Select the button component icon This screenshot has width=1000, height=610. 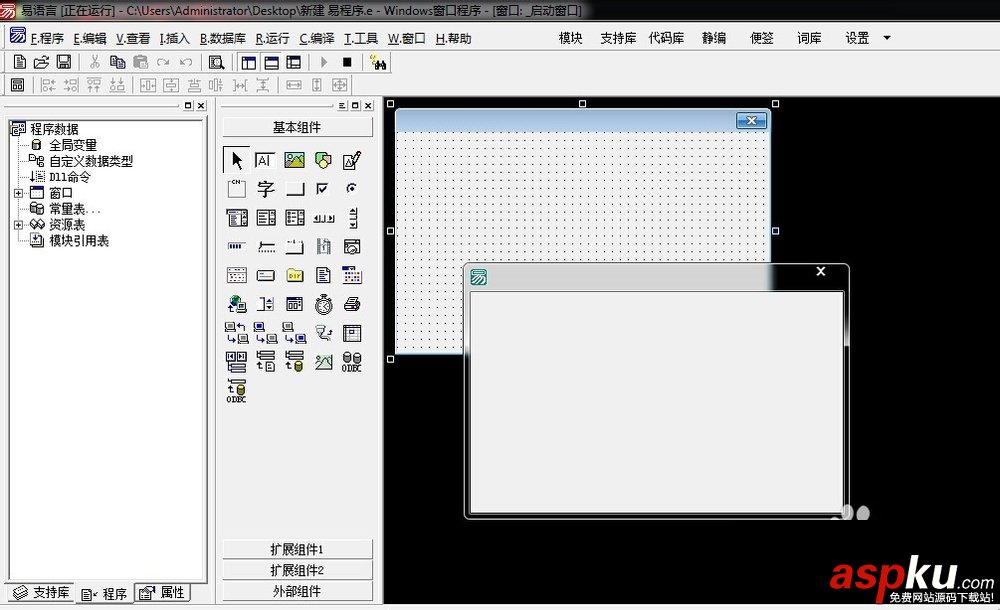[295, 189]
